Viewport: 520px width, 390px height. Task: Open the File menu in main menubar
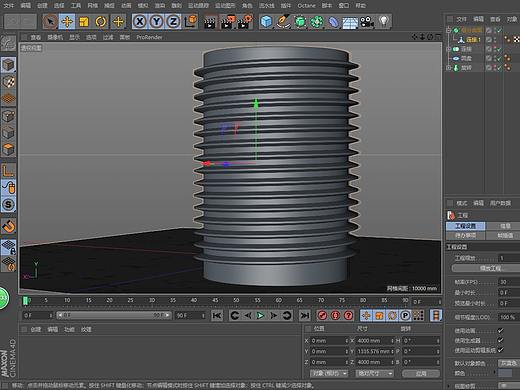coord(9,5)
